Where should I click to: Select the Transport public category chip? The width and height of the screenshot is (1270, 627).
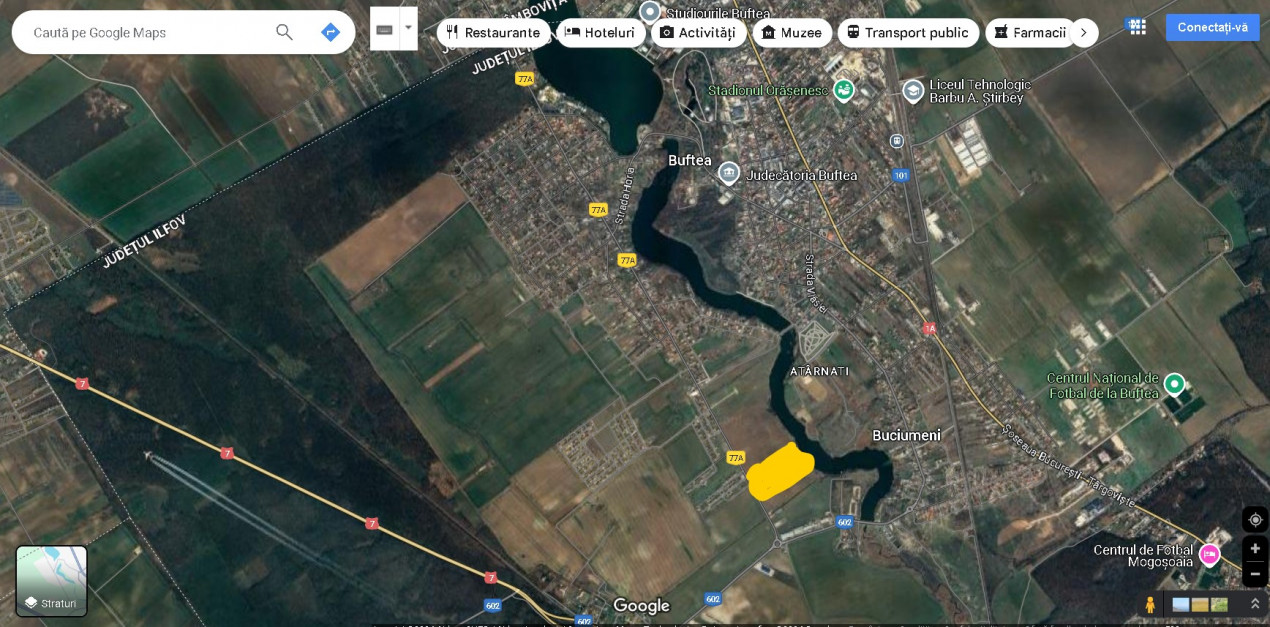point(908,32)
